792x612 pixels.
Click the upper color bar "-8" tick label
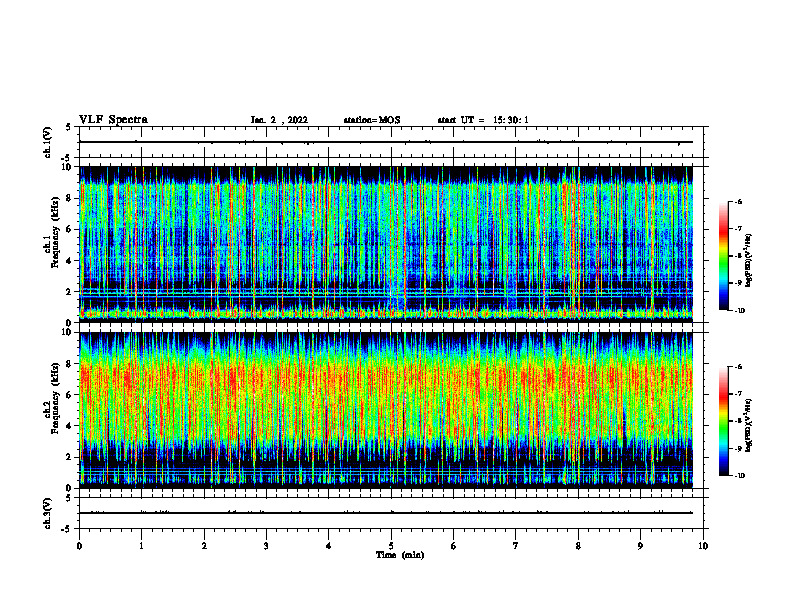[x=738, y=256]
